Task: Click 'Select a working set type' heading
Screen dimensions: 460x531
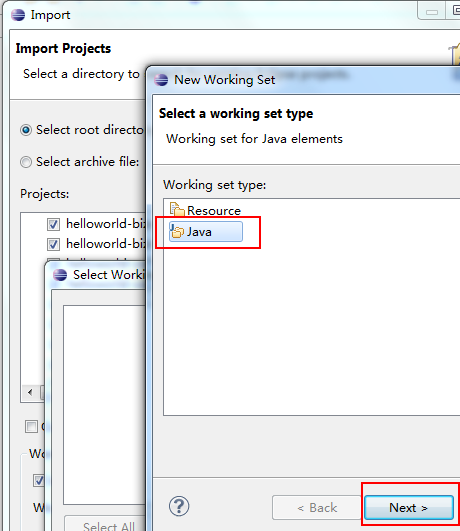Action: 236,113
